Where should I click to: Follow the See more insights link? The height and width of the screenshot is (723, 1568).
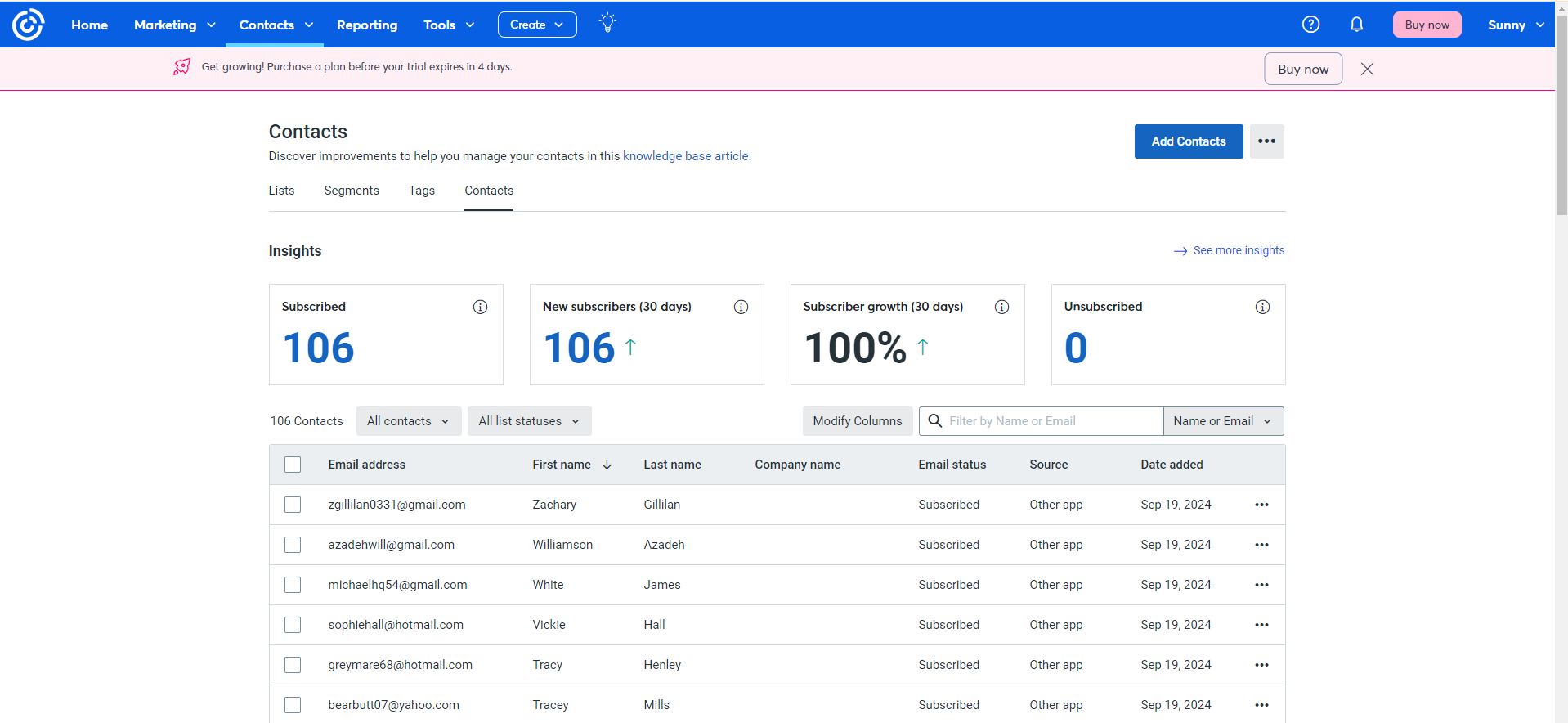1238,250
